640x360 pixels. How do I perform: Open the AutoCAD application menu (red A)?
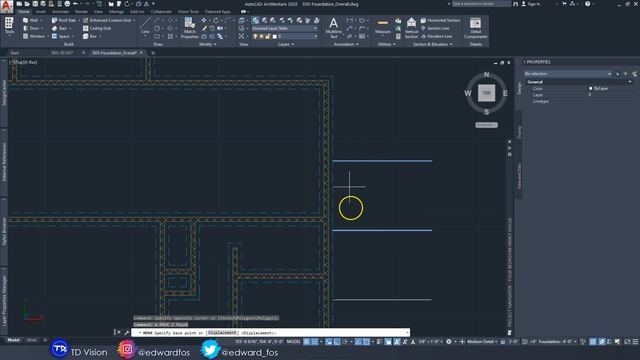[x=7, y=6]
